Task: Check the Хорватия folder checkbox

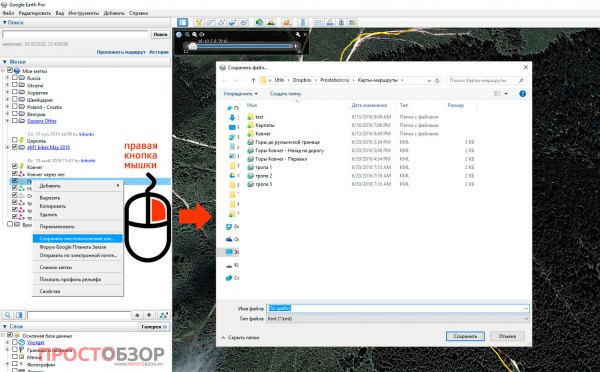Action: (15, 92)
